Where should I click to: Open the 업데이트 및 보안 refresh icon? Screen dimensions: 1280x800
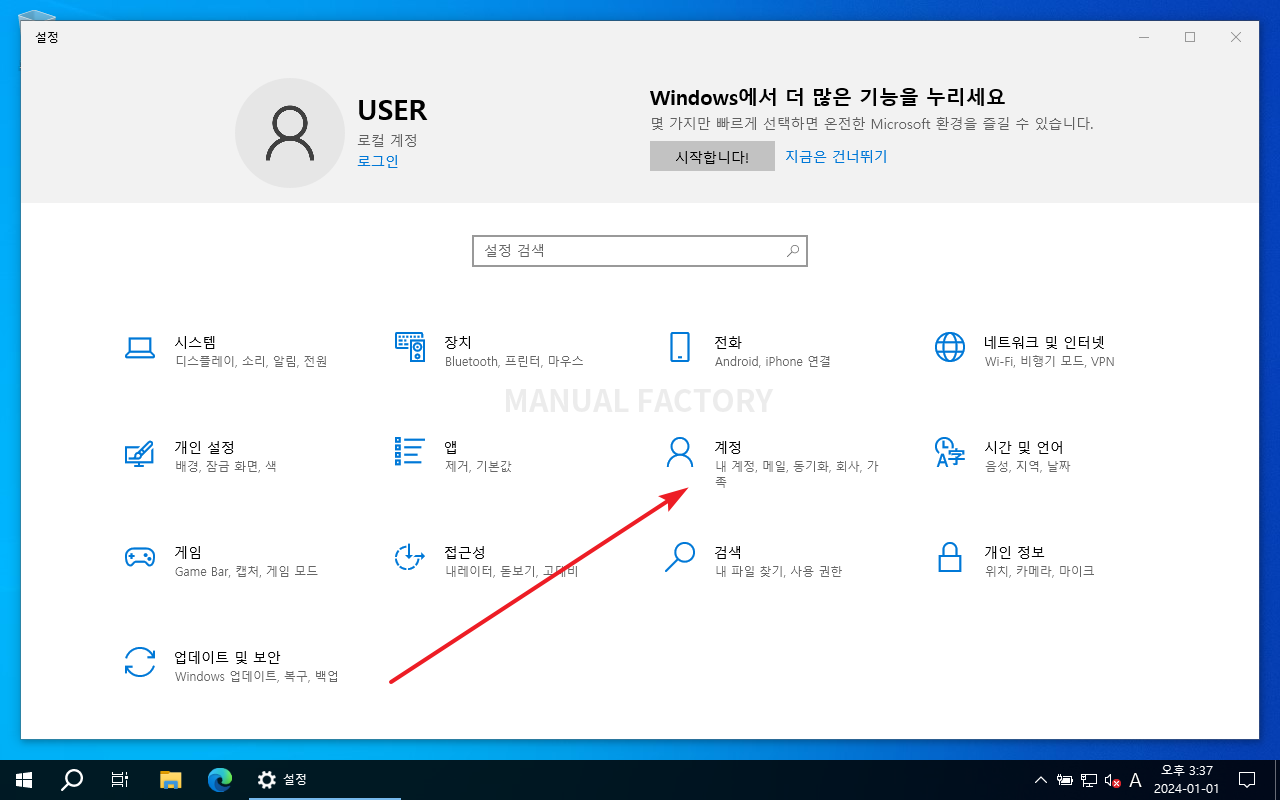[x=140, y=662]
